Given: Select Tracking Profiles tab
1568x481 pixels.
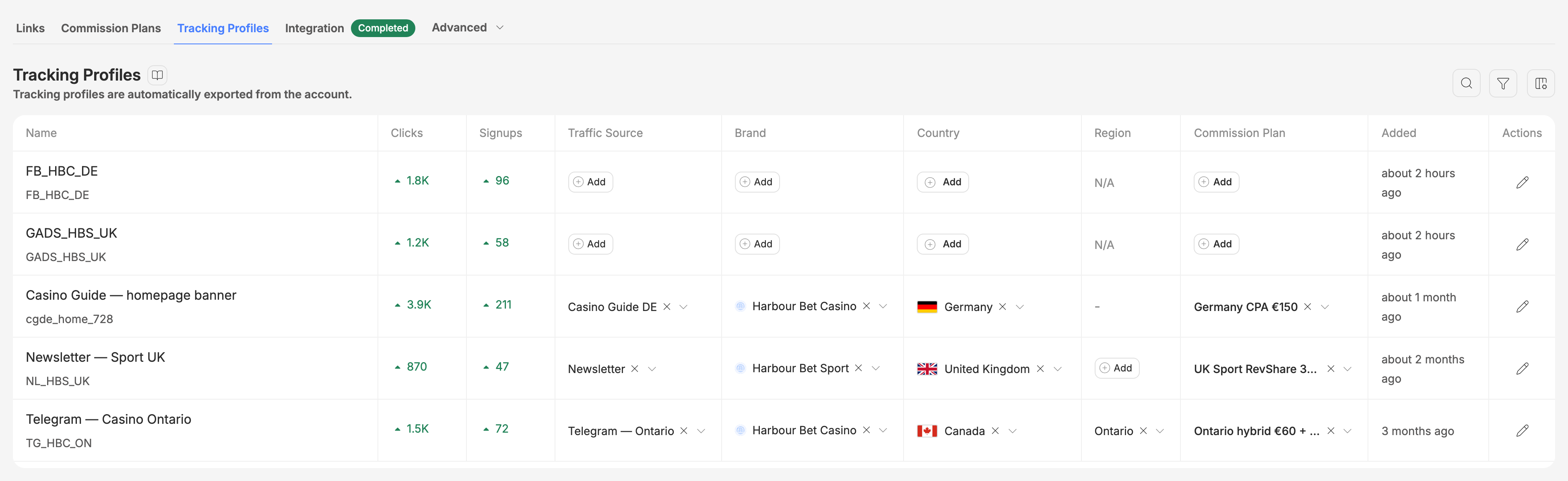Looking at the screenshot, I should coord(223,28).
